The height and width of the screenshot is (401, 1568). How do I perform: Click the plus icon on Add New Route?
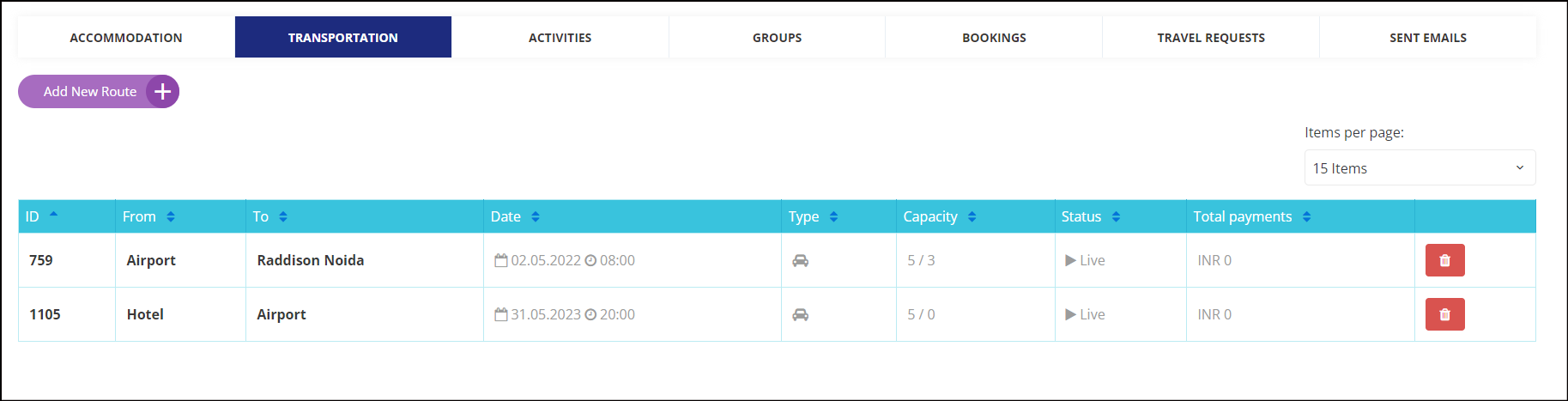(x=162, y=92)
